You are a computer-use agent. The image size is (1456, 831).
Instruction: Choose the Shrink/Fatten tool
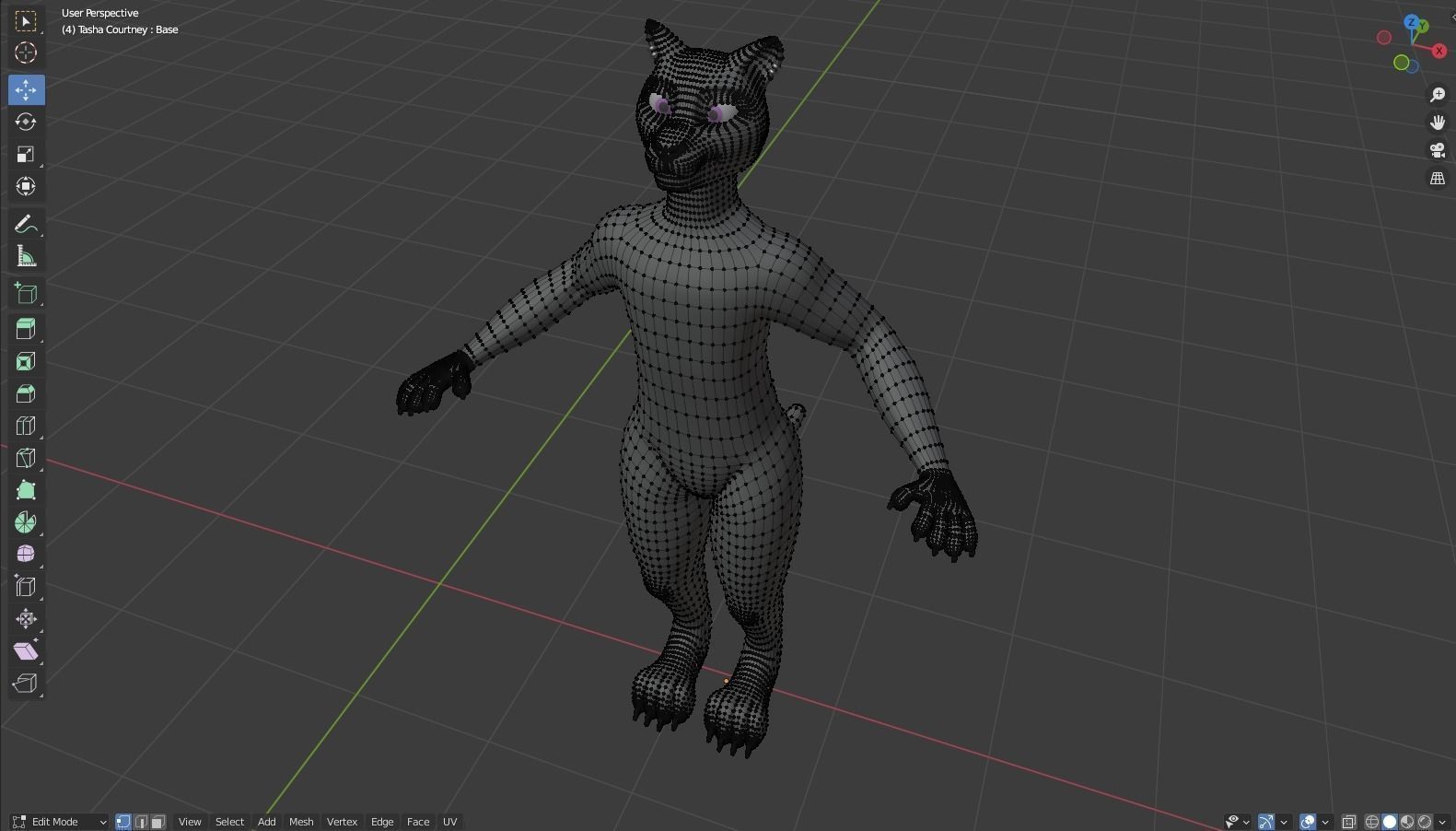click(x=26, y=618)
